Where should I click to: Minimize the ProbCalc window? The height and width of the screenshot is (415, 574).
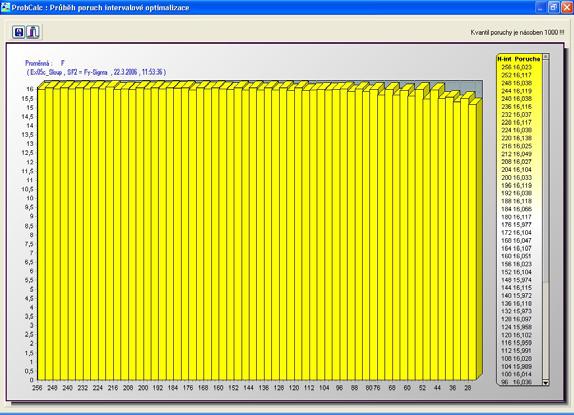pos(541,7)
